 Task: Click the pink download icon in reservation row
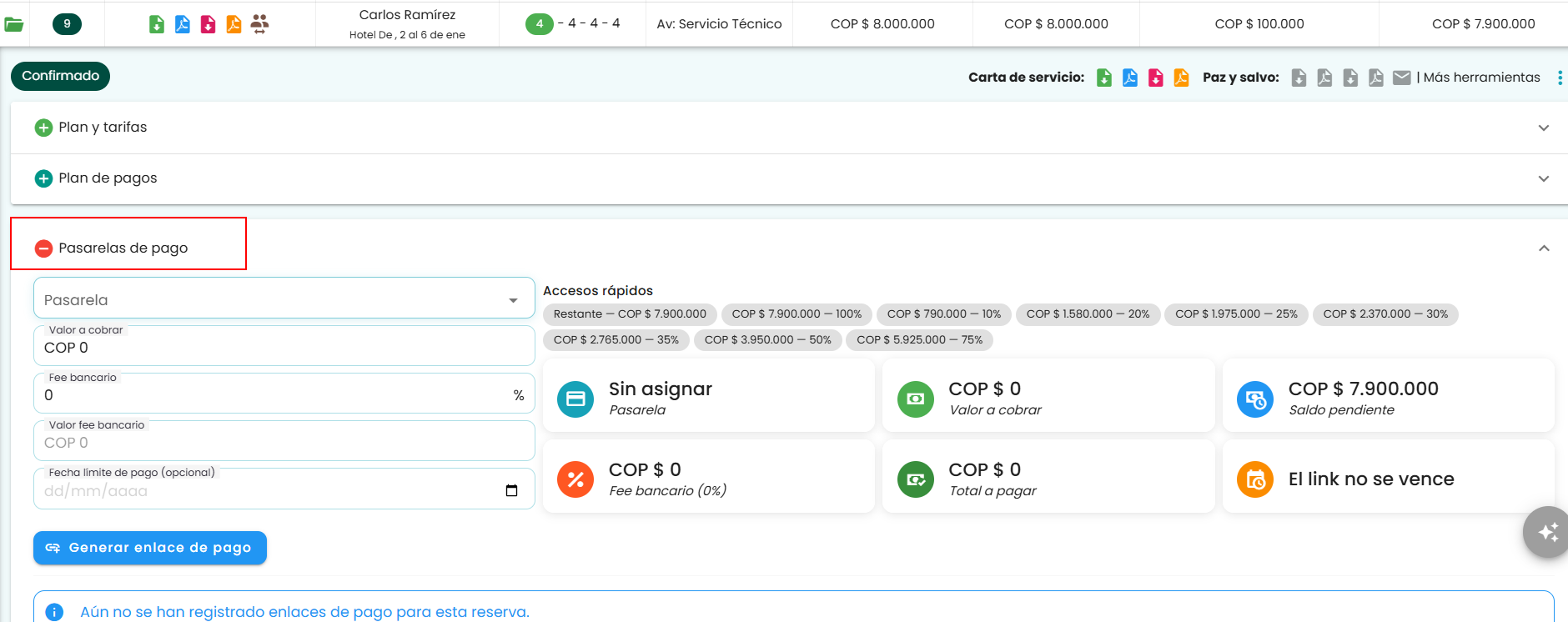pos(209,24)
